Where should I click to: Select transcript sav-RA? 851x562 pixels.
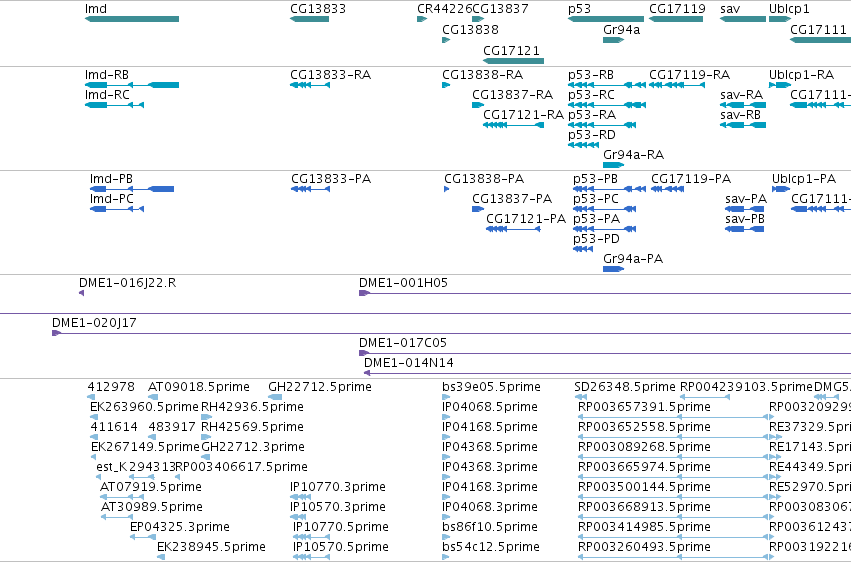[x=742, y=105]
